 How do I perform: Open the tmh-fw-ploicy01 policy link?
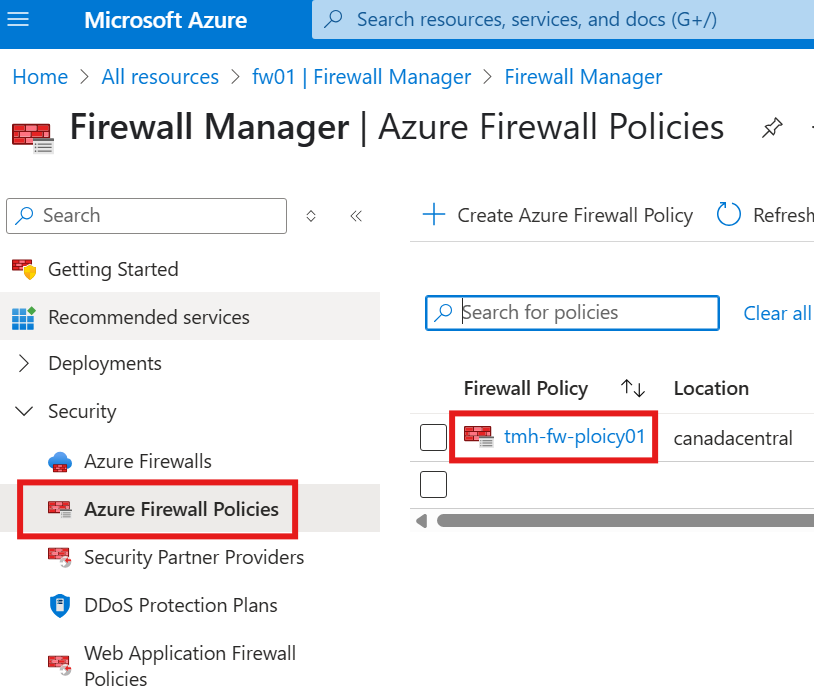pyautogui.click(x=575, y=437)
